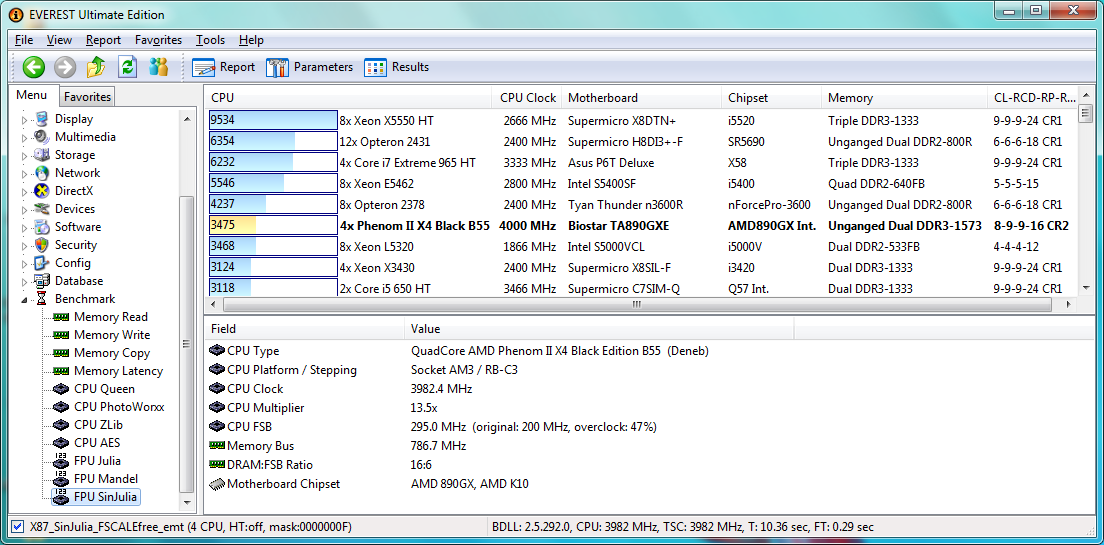This screenshot has height=545, width=1104.
Task: Sort by CPU Clock column header
Action: point(528,98)
